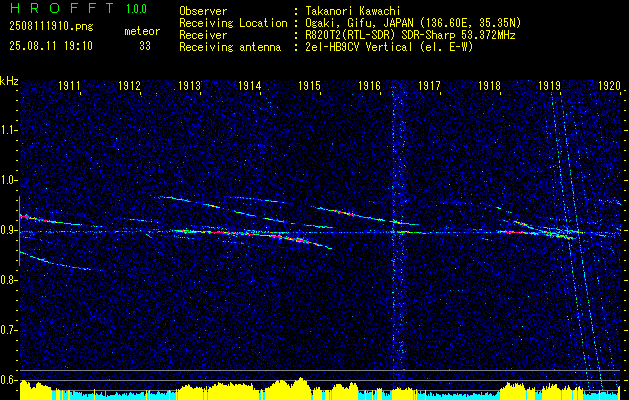This screenshot has height=400, width=629.
Task: Click the HROFFT title text
Action: [62, 8]
